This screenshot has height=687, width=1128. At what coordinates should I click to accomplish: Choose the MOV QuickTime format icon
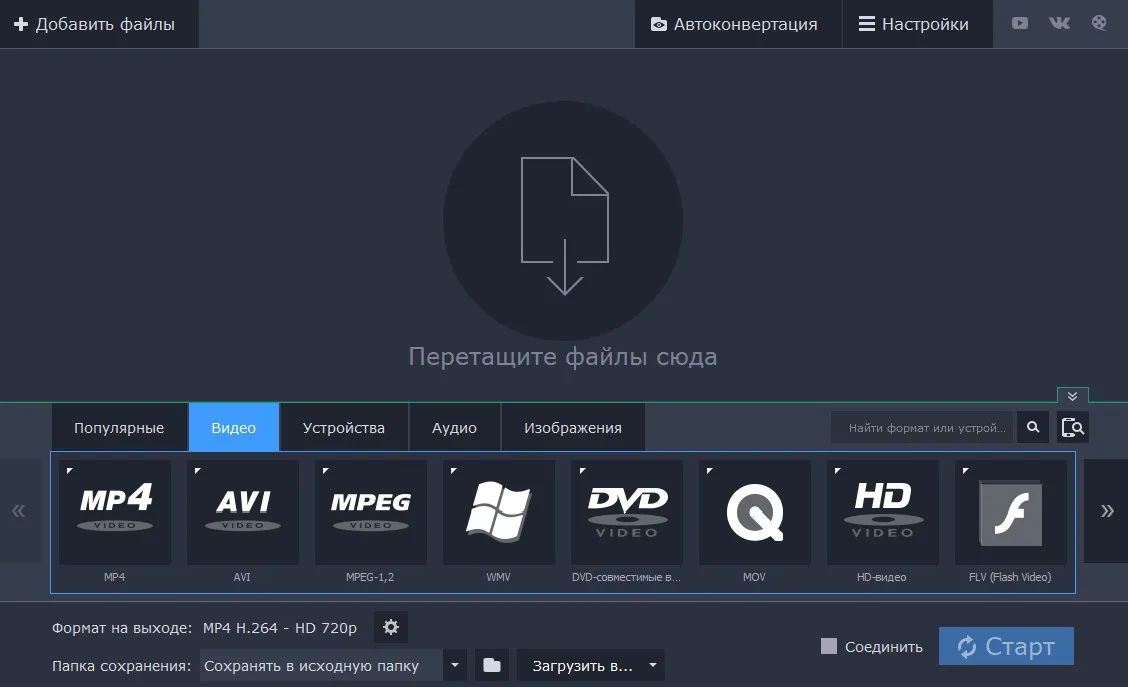coord(755,512)
